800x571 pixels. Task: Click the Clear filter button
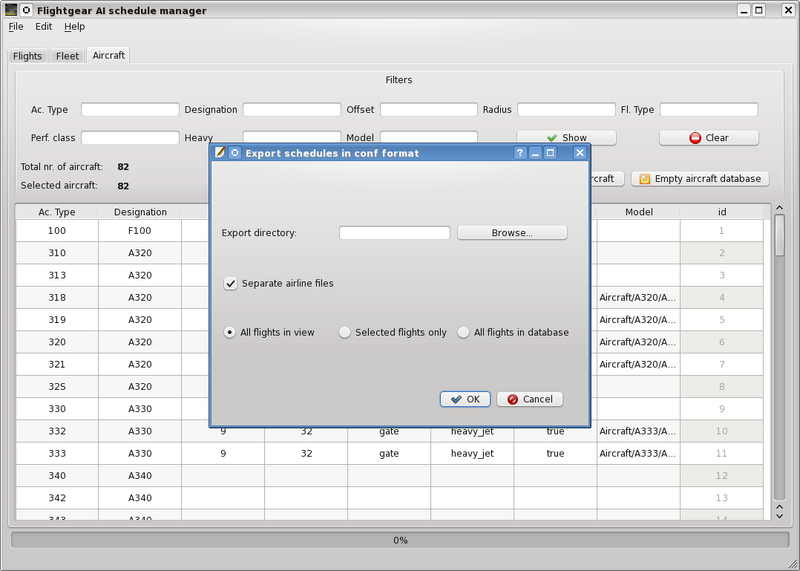point(709,138)
